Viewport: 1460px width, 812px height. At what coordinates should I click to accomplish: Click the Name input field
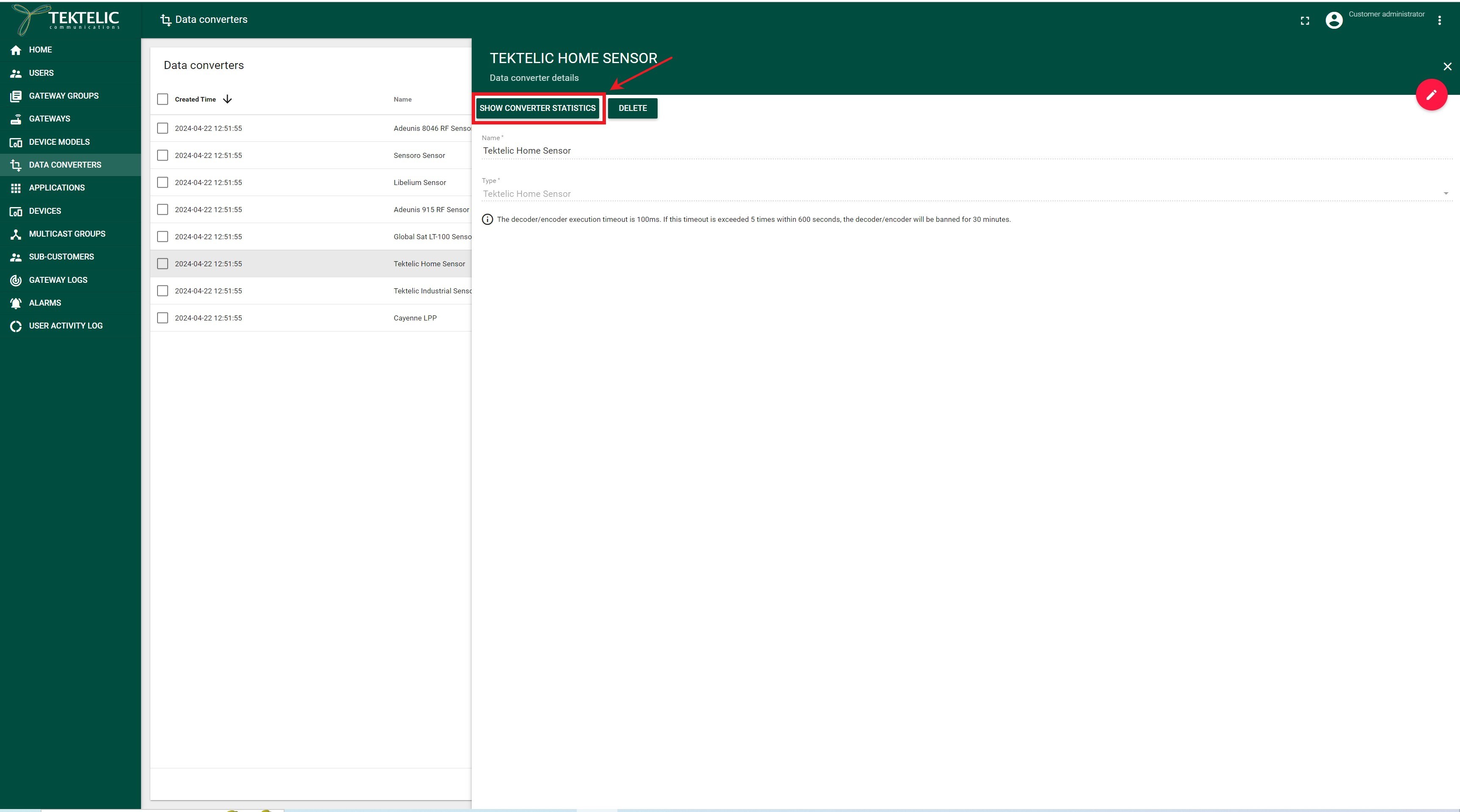click(966, 151)
